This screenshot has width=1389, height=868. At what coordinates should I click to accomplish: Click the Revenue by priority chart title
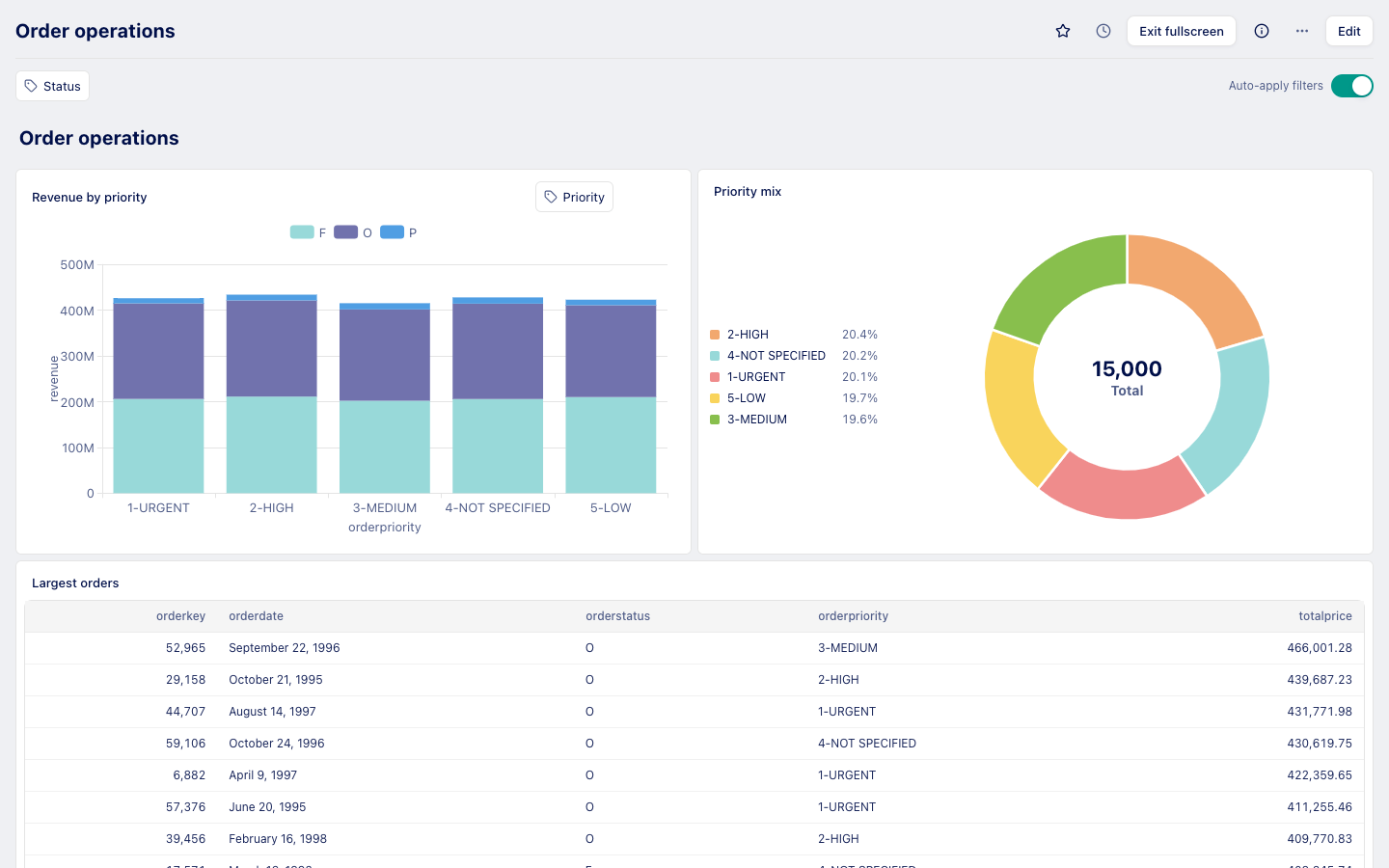(90, 198)
